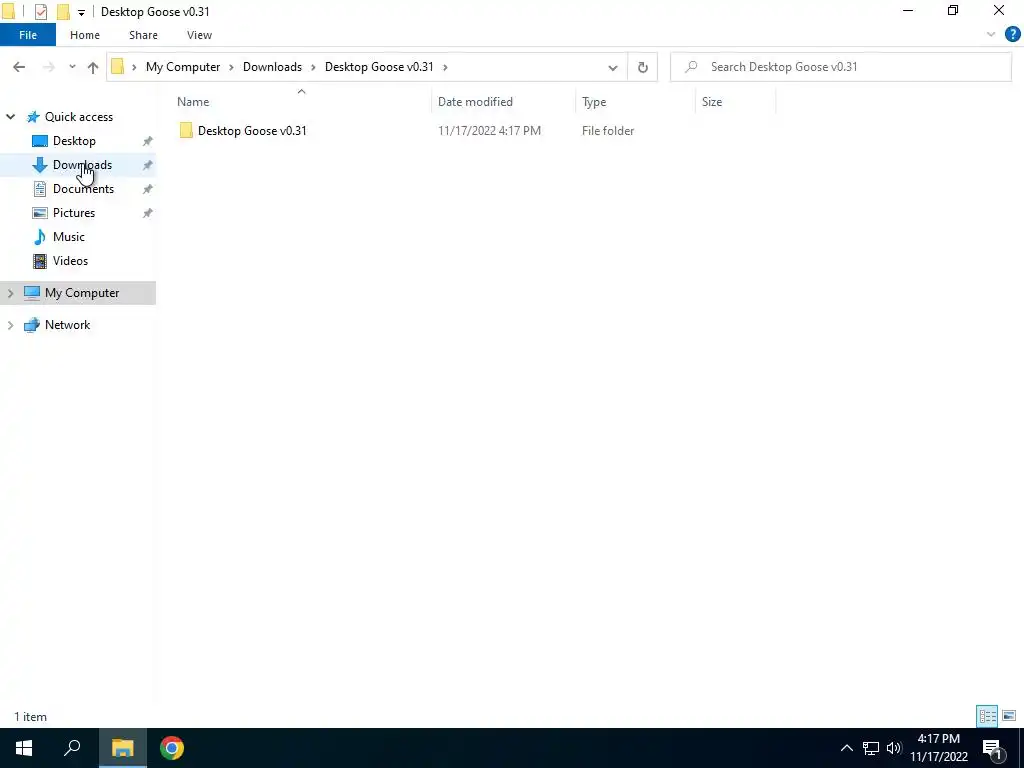Select the Desktop Goose v0.31 folder name
Image resolution: width=1024 pixels, height=768 pixels.
click(x=252, y=131)
